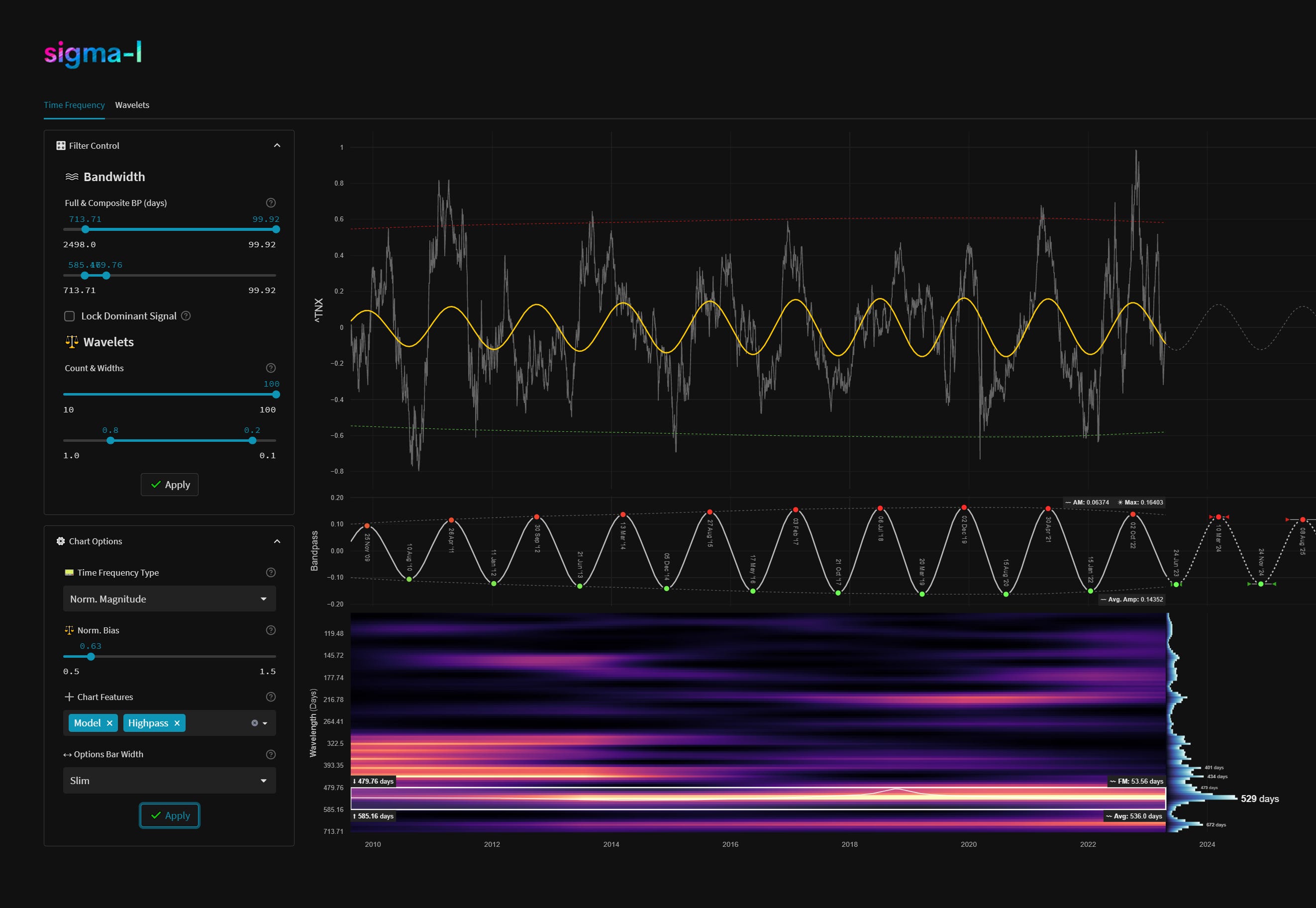Clear all Chart Features selections

click(x=254, y=723)
